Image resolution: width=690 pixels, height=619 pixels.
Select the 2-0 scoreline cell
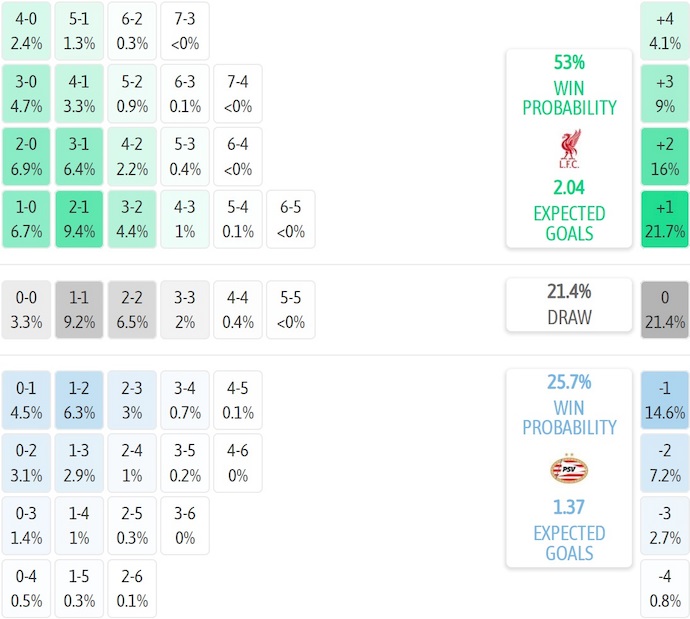(x=26, y=156)
